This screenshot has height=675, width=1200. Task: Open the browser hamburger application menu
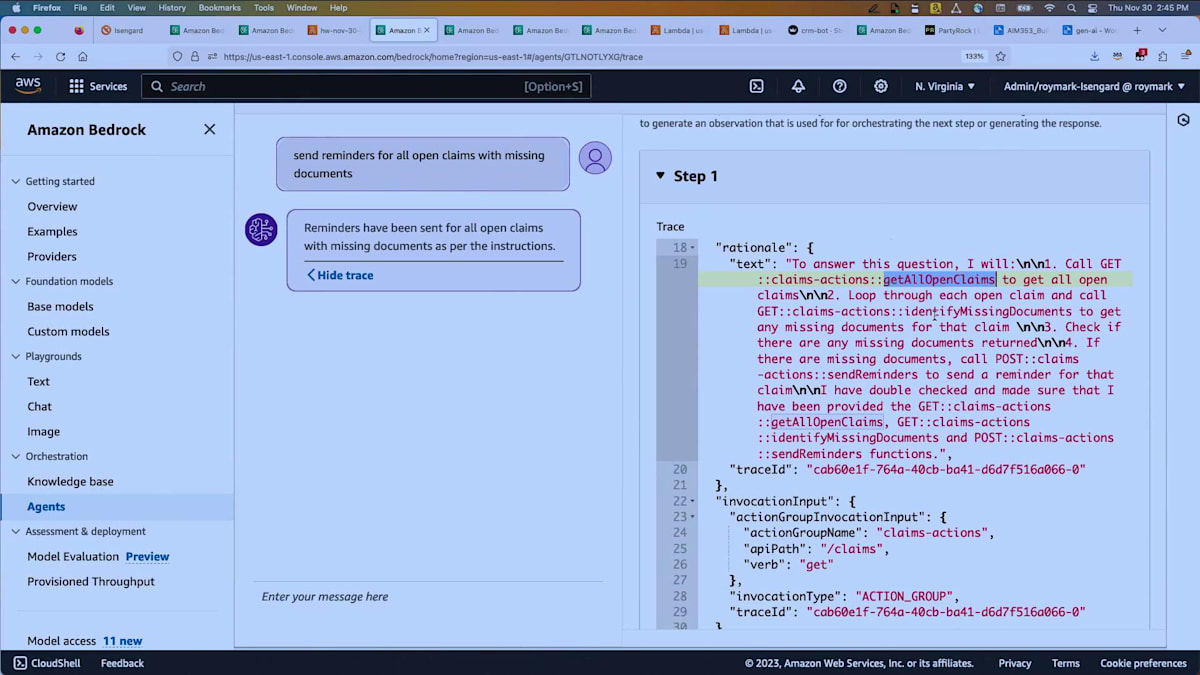click(1185, 57)
